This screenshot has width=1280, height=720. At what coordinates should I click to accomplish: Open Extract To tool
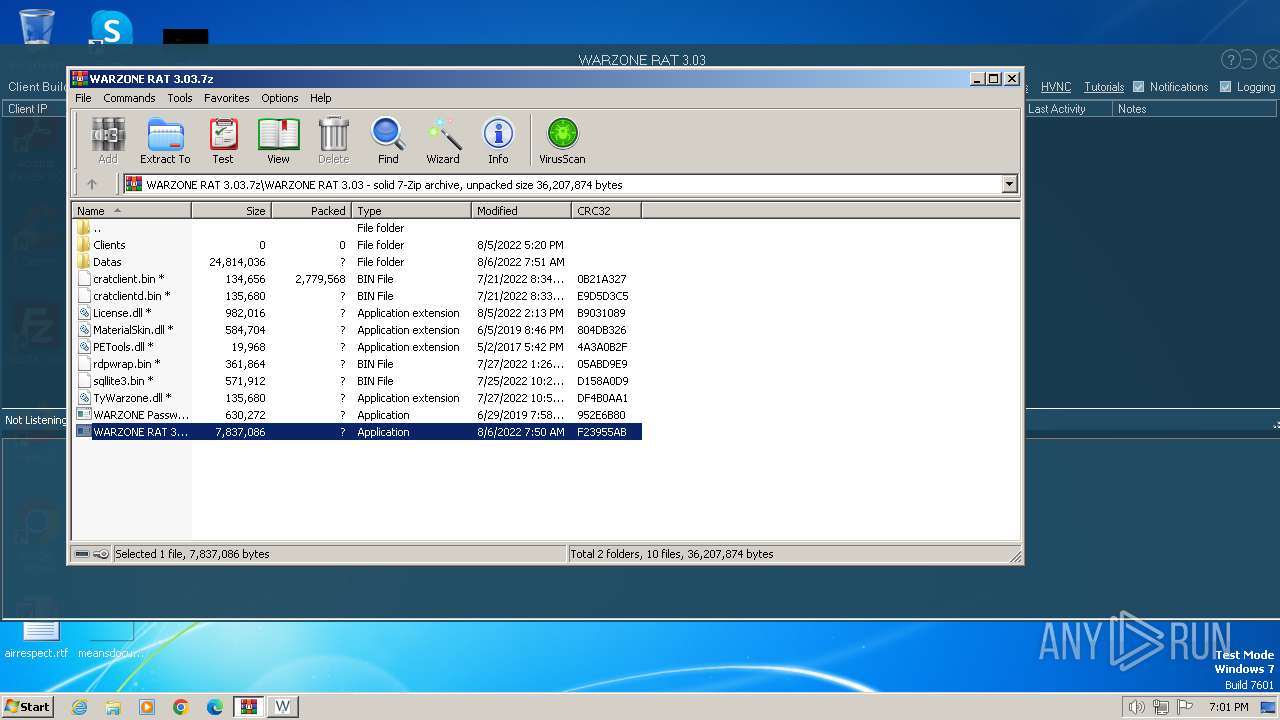165,140
